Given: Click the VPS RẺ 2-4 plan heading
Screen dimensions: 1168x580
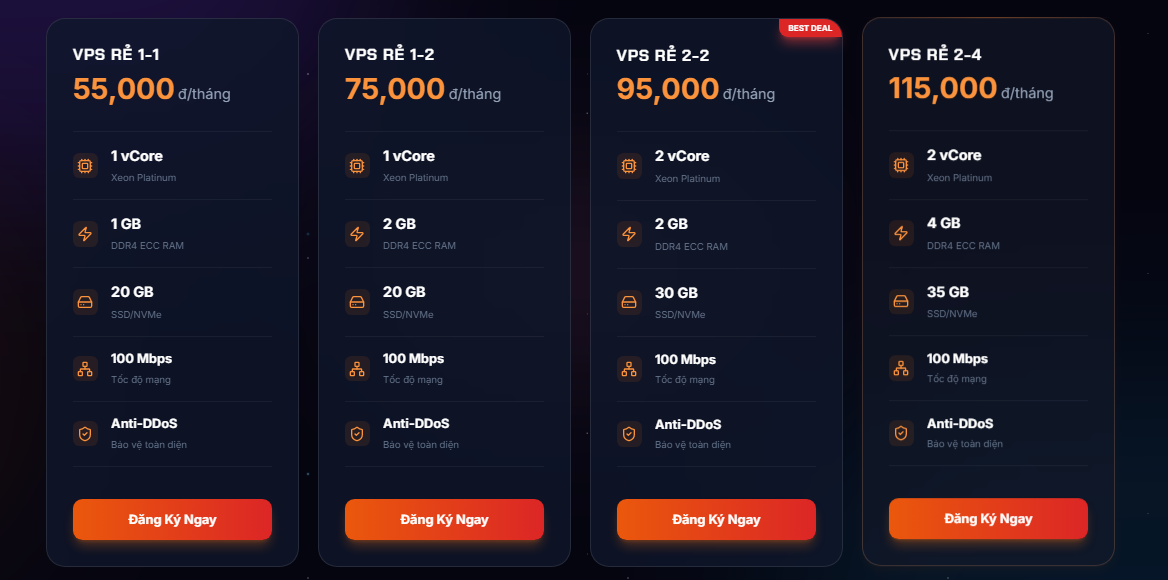Looking at the screenshot, I should coord(935,55).
